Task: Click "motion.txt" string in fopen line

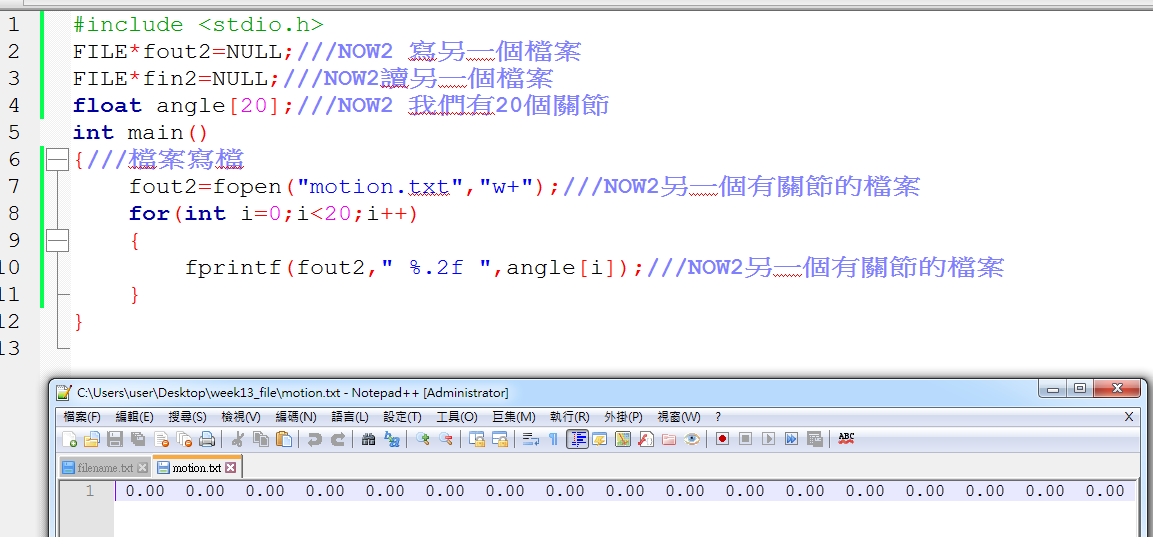Action: [x=380, y=187]
